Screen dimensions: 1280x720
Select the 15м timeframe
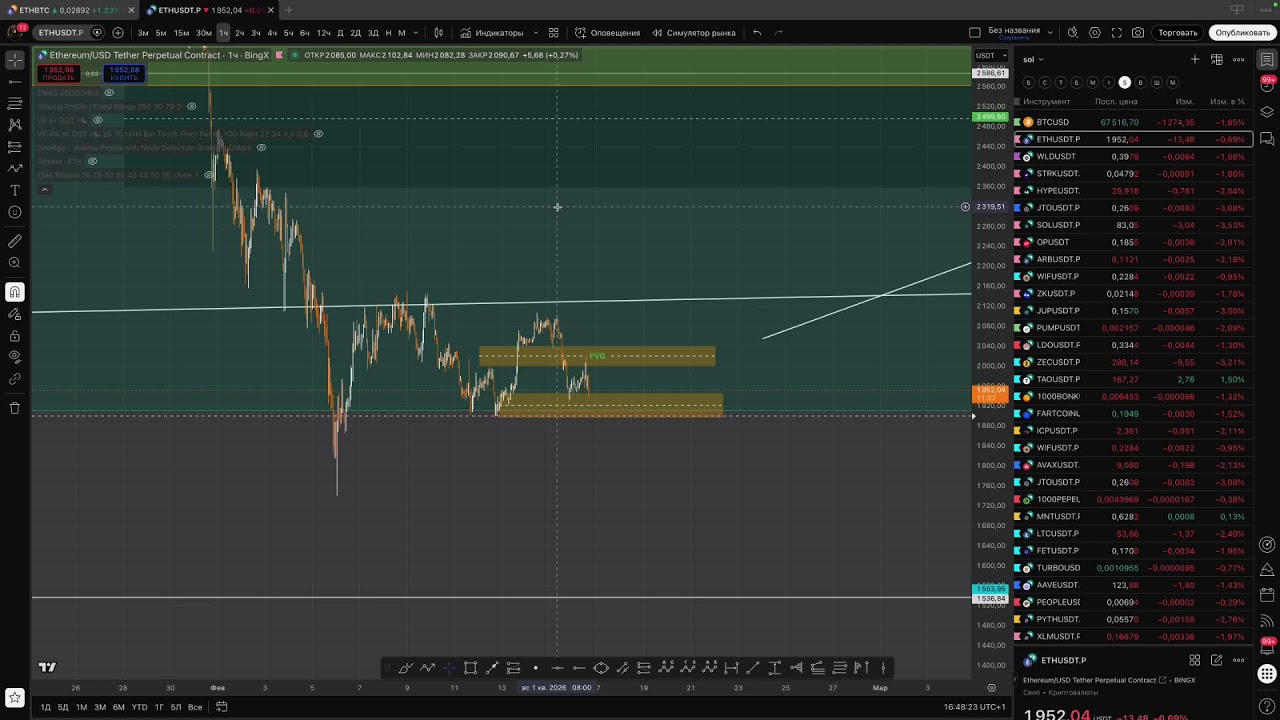coord(181,33)
